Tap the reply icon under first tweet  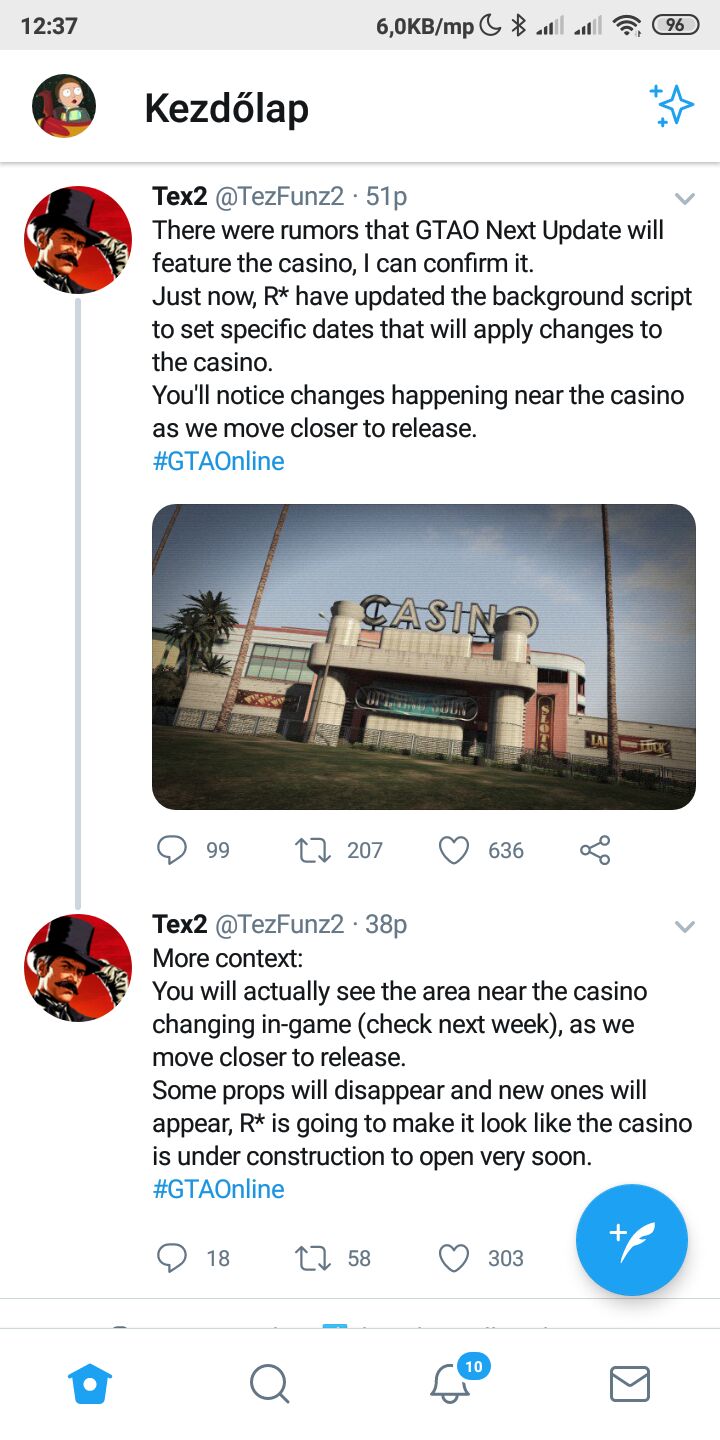pos(172,850)
